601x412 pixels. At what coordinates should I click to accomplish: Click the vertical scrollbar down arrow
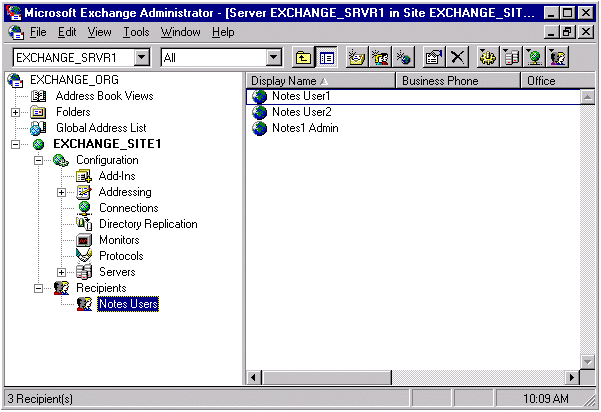click(587, 361)
